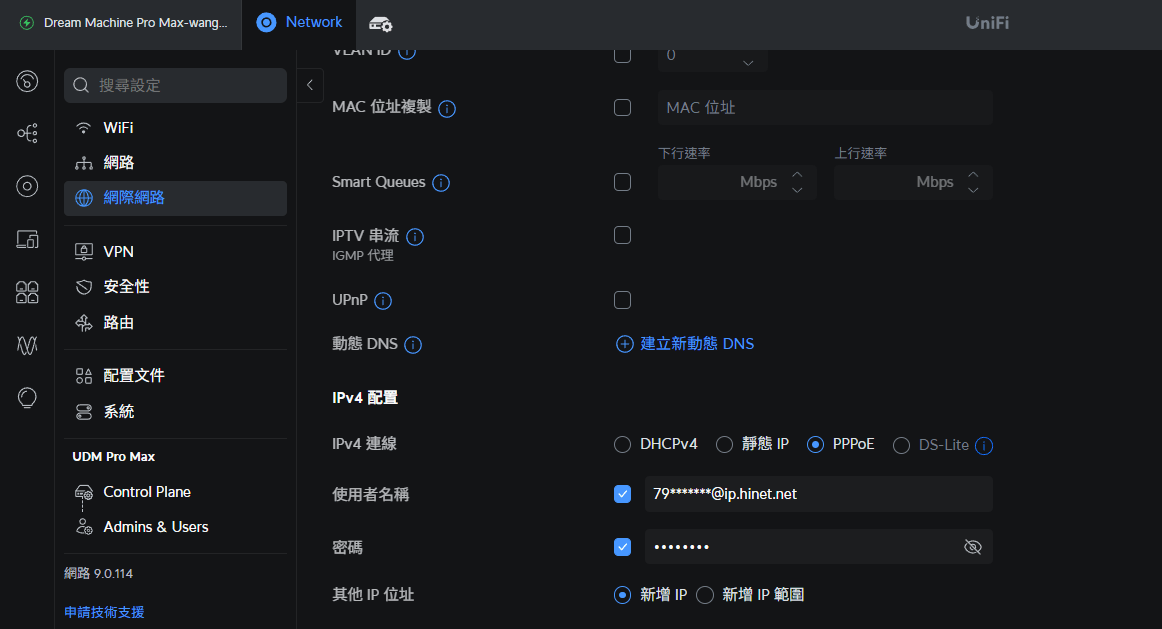Select the DHCPv4 radio option
The image size is (1162, 629).
pos(622,445)
